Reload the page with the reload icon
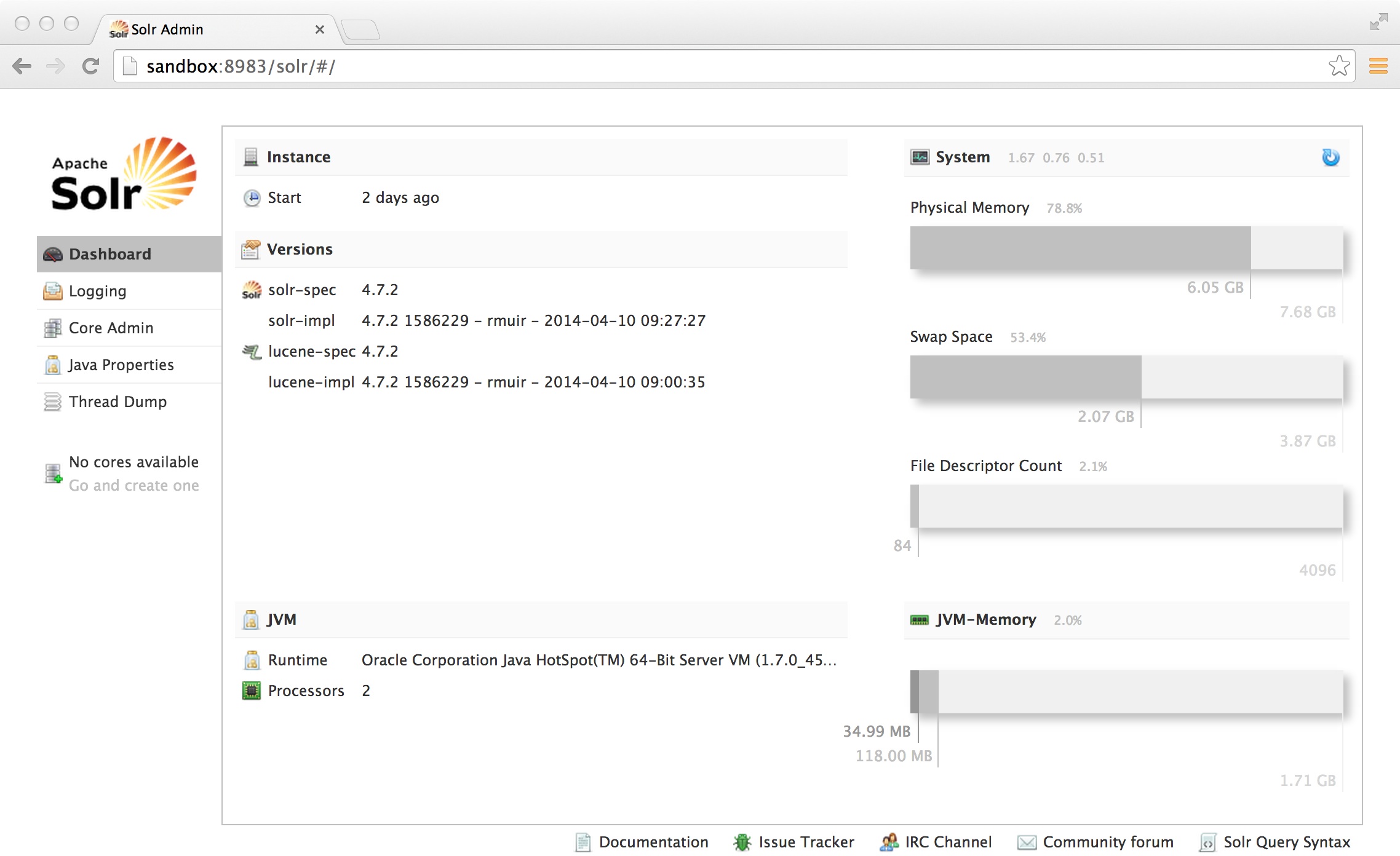 (90, 66)
